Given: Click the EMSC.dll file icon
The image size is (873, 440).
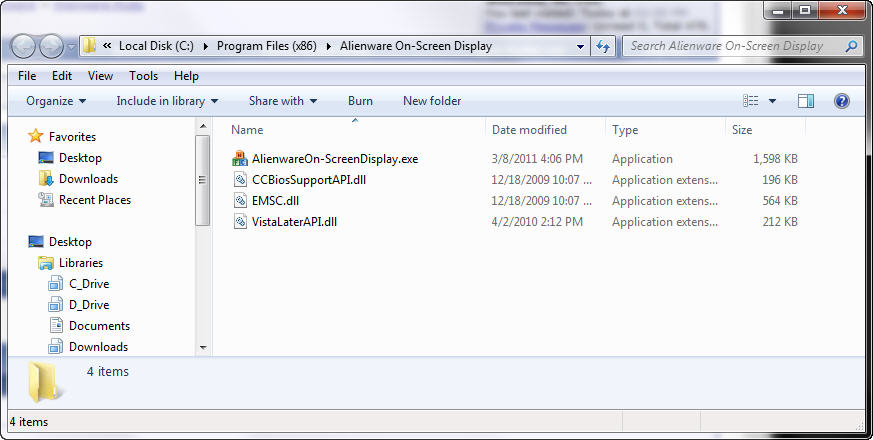Looking at the screenshot, I should (240, 201).
